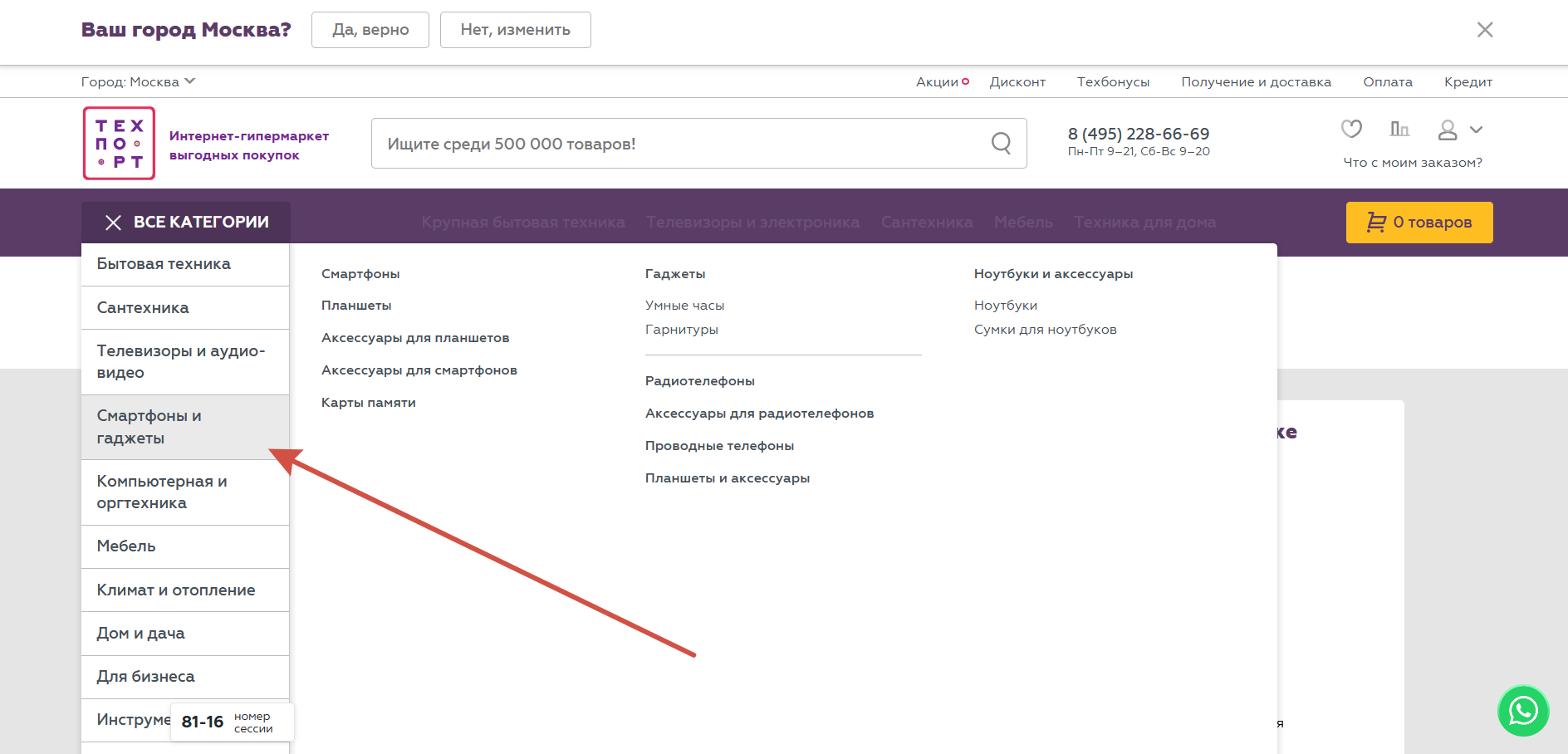Click the Техпорт logo
The height and width of the screenshot is (754, 1568).
tap(119, 143)
